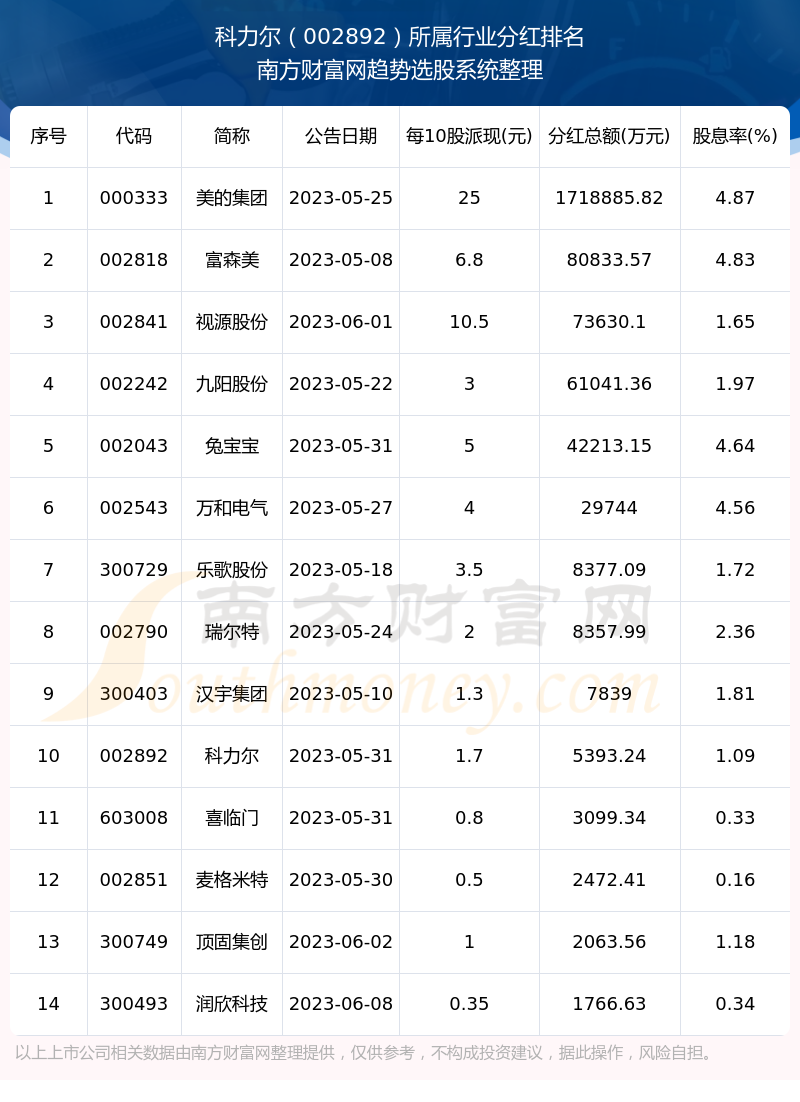The width and height of the screenshot is (800, 1102).
Task: Select stock code 603008
Action: 134,817
